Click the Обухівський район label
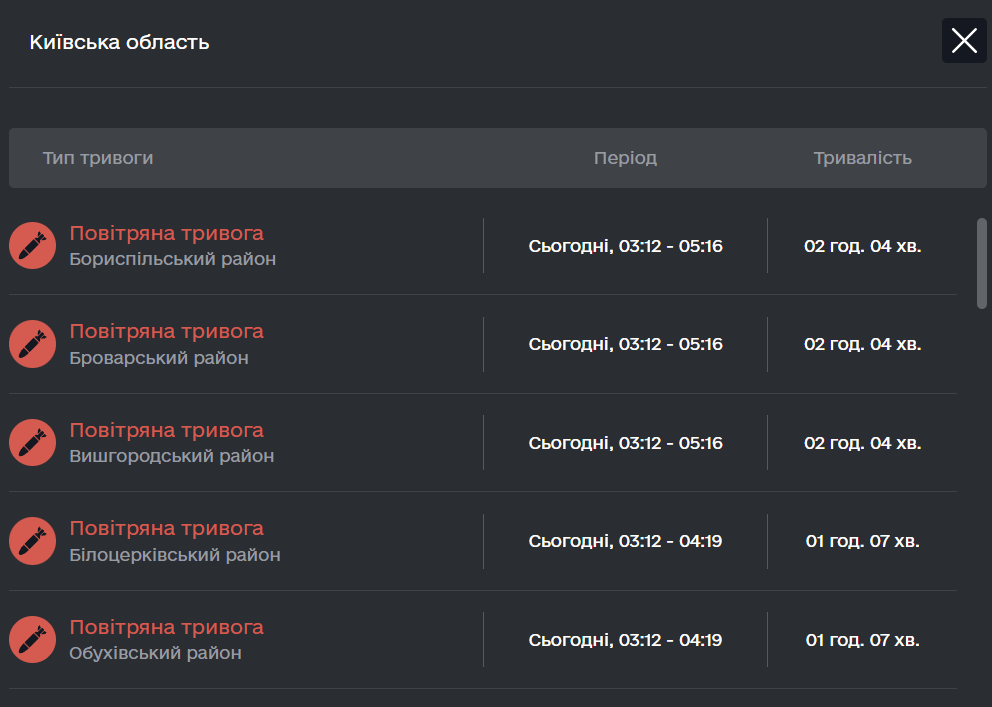This screenshot has width=992, height=707. pos(155,653)
